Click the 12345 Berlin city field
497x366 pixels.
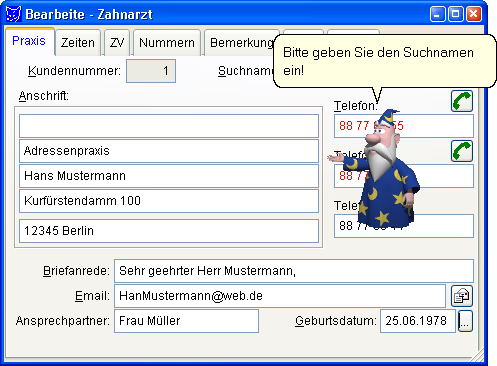tap(169, 231)
